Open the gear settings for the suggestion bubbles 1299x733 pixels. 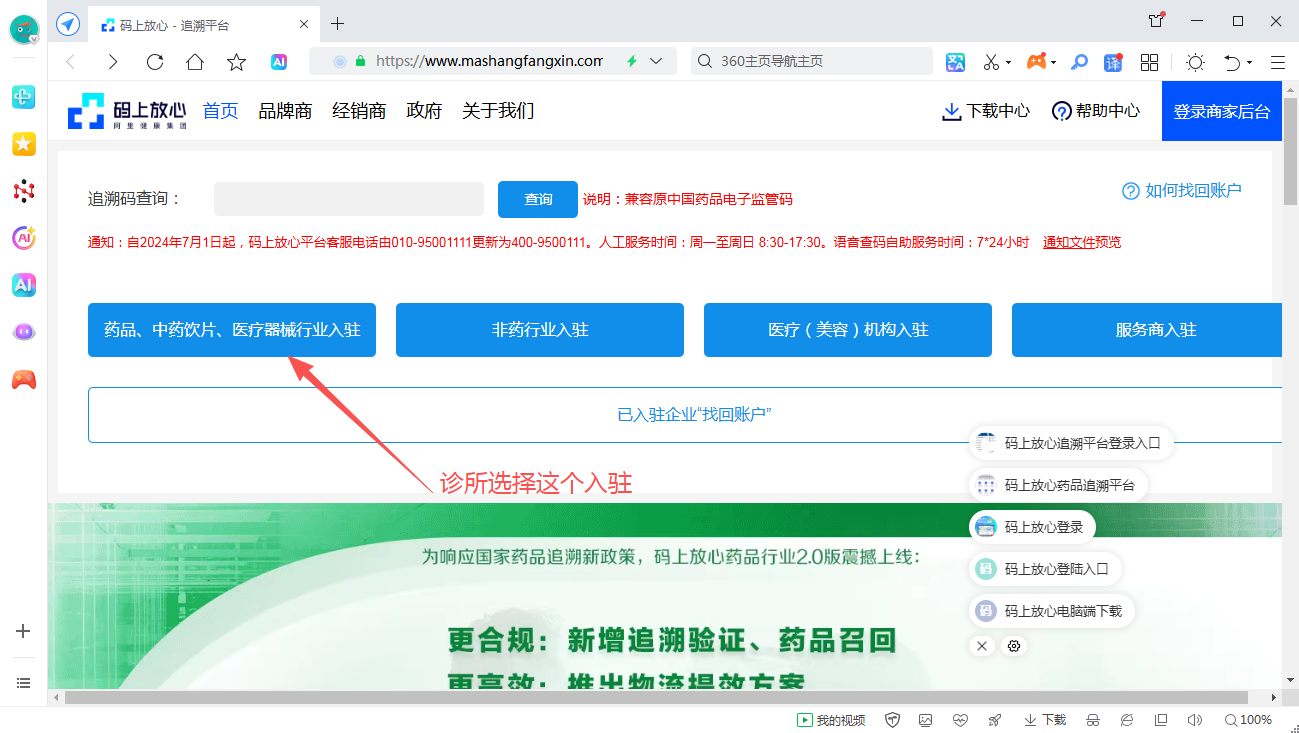(1014, 646)
